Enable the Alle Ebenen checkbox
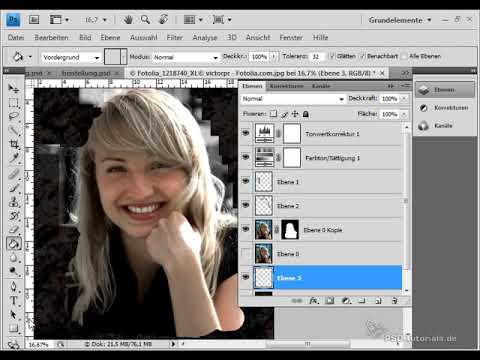 click(404, 56)
